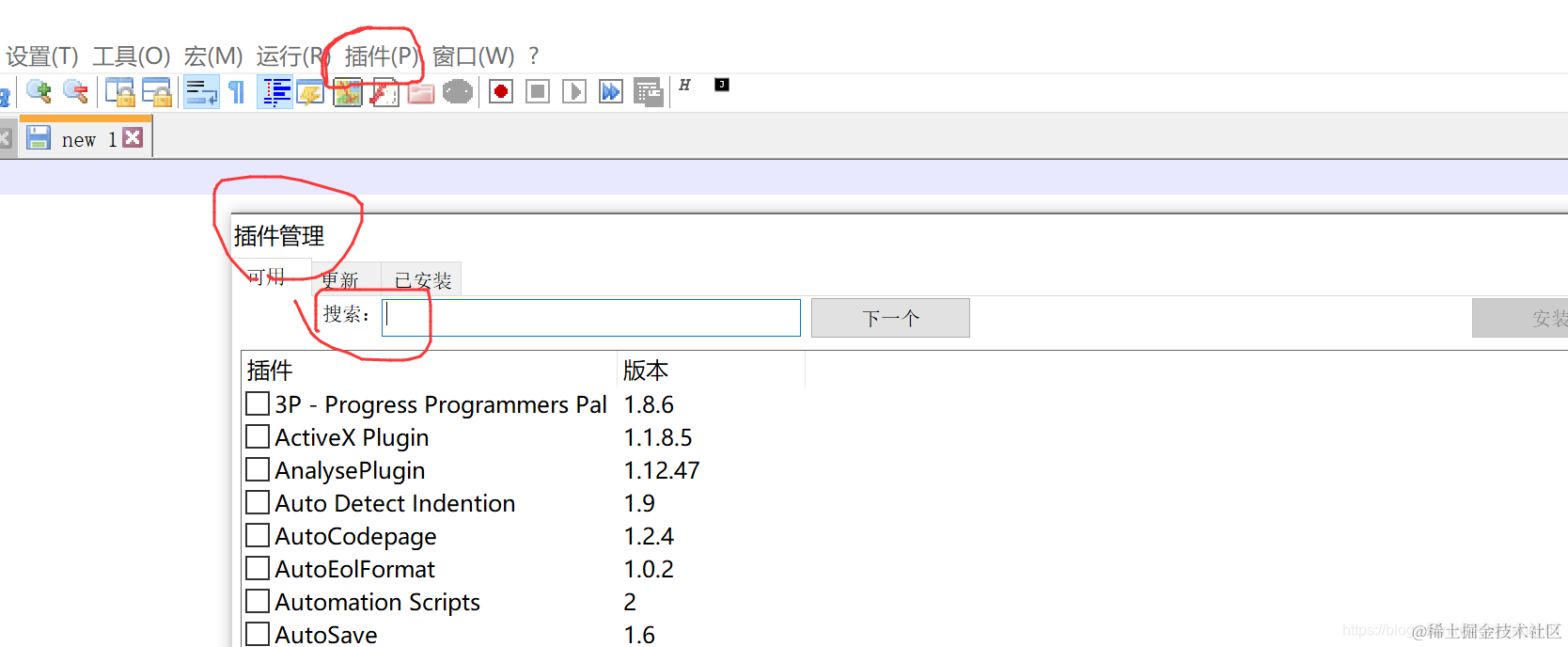
Task: Check the 3P - Progress Programmers Pal checkbox
Action: pos(258,404)
